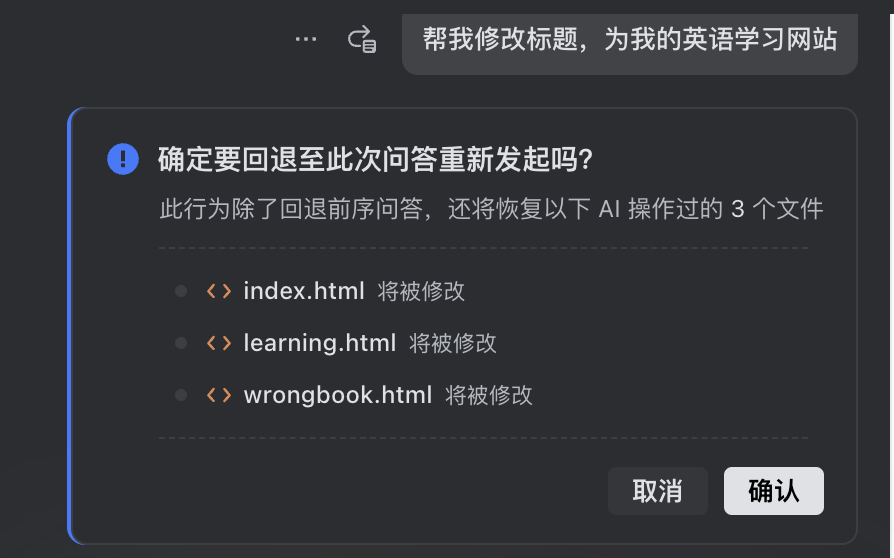The image size is (894, 558).
Task: Select the user message 帮我修改标题 bubble
Action: pos(630,41)
